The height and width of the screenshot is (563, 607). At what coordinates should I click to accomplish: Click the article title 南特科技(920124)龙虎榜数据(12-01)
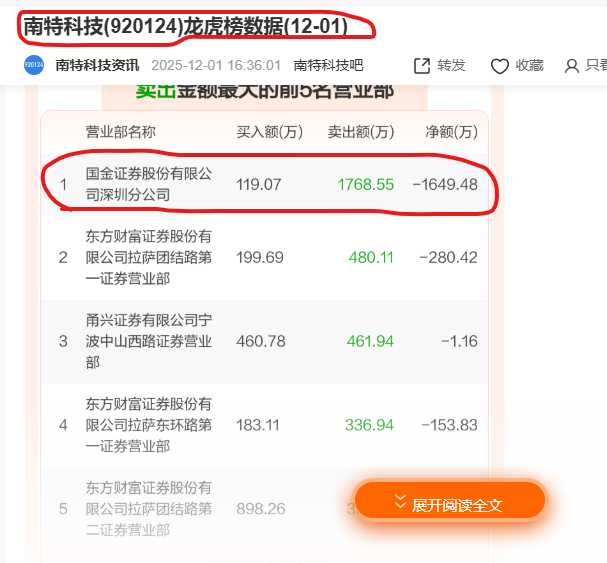[x=186, y=26]
